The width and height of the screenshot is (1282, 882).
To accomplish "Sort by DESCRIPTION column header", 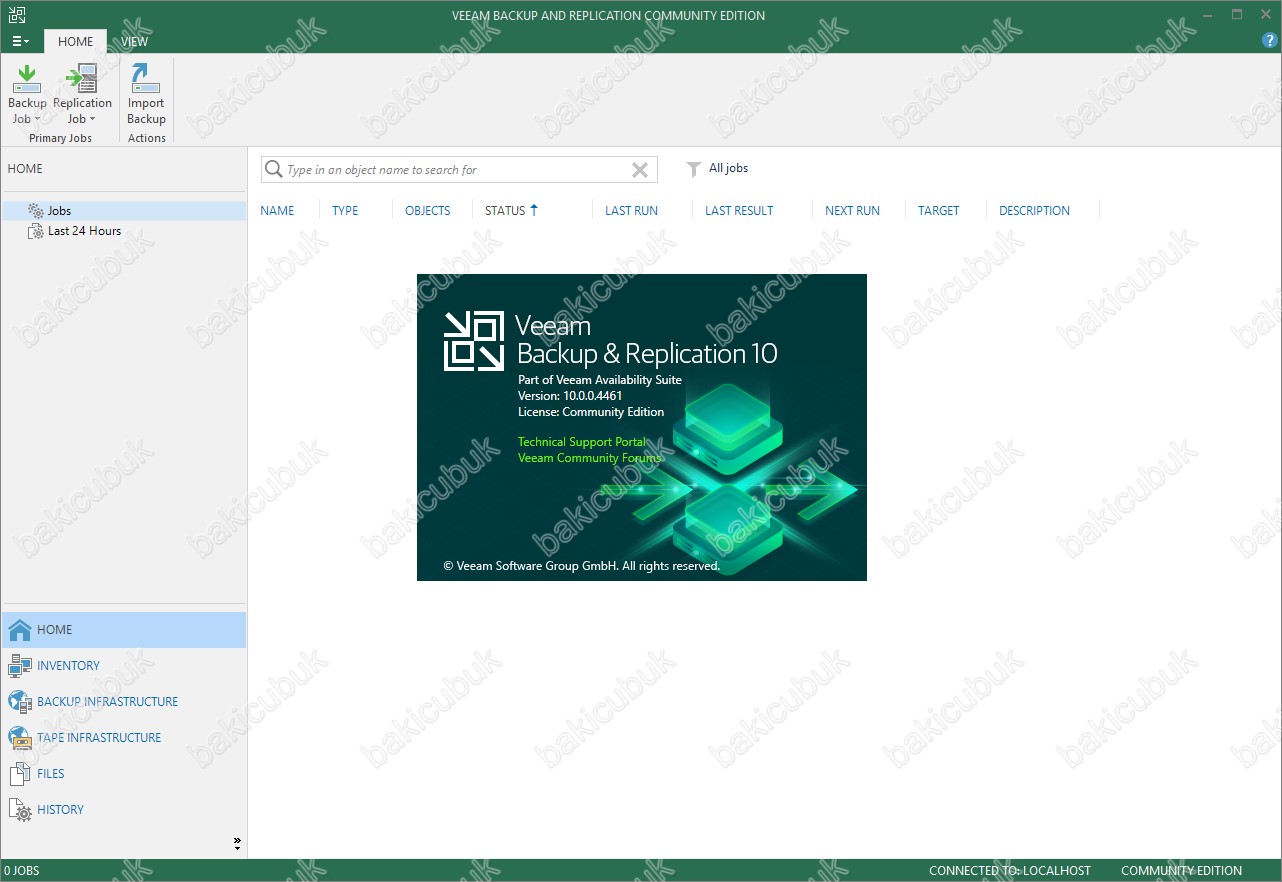I will tap(1034, 211).
